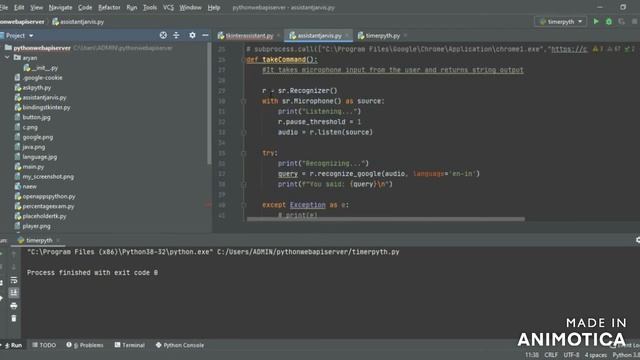Open the TODO tool window
The height and width of the screenshot is (360, 640).
point(44,345)
